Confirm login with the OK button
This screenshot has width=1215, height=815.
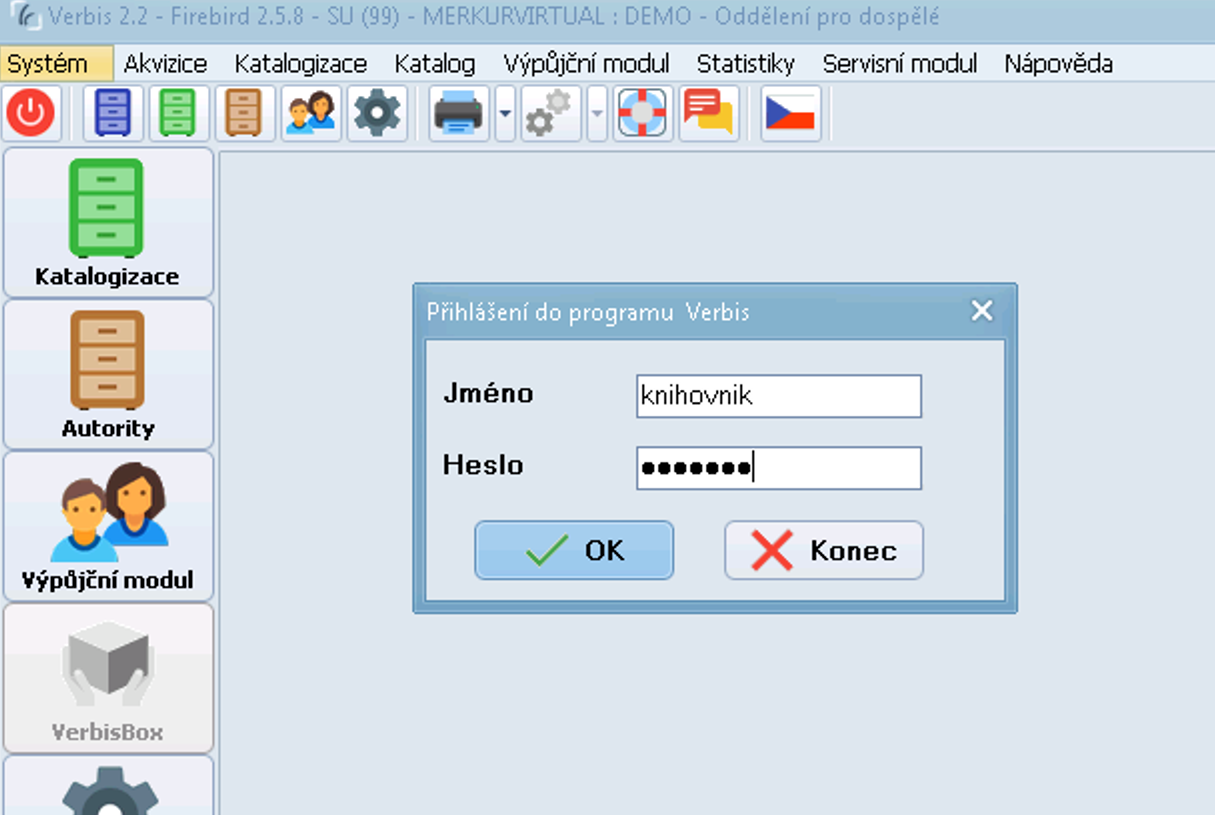coord(574,550)
